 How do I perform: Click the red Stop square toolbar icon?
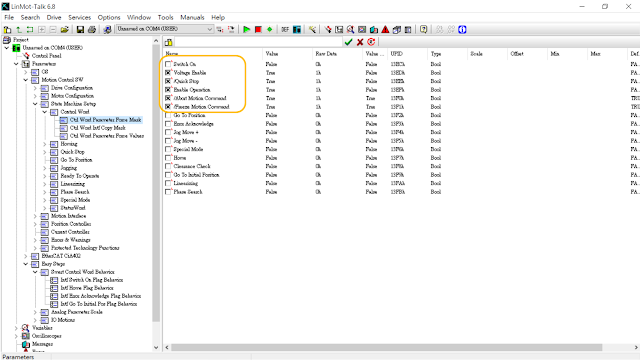pyautogui.click(x=258, y=29)
